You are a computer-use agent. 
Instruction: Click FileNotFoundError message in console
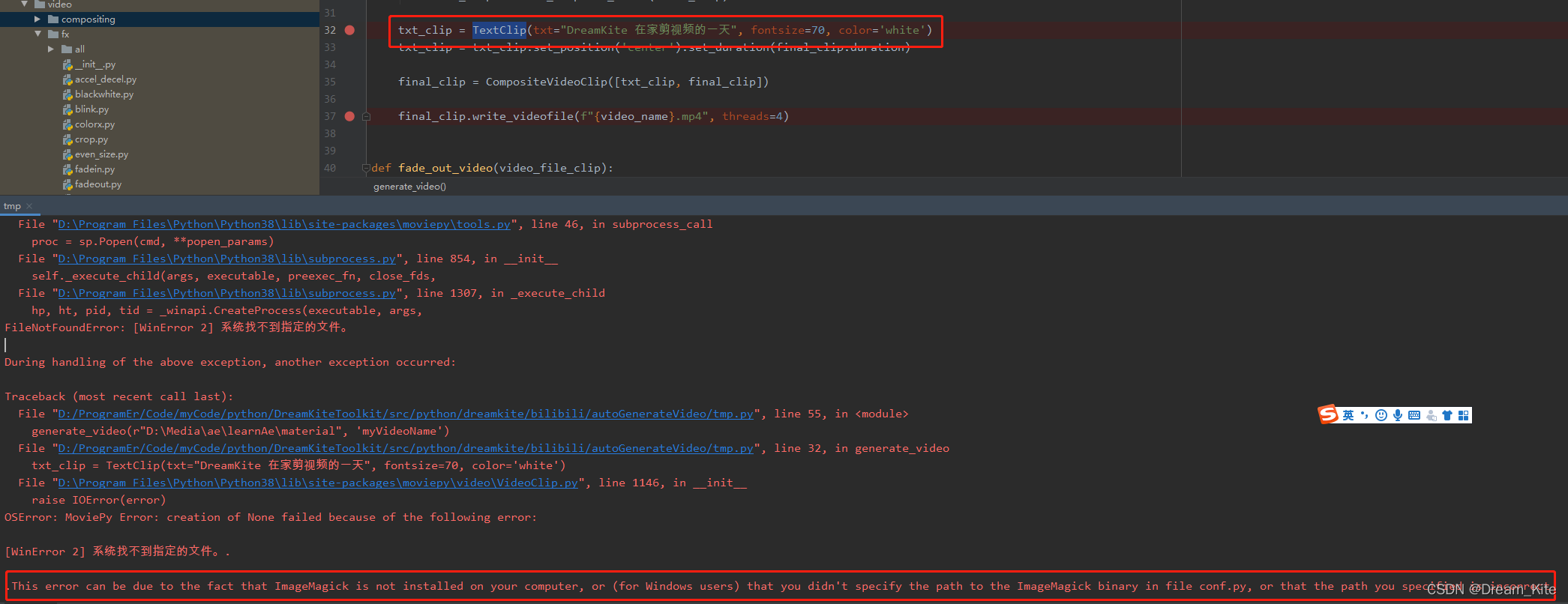coord(176,327)
